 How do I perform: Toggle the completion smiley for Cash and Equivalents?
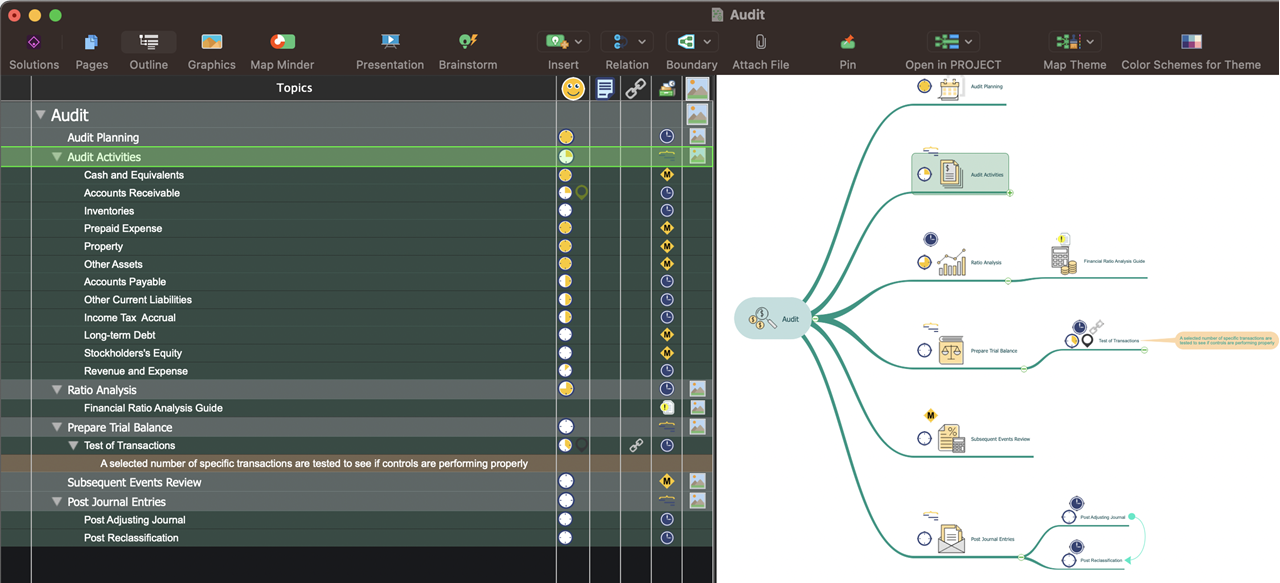pyautogui.click(x=566, y=174)
